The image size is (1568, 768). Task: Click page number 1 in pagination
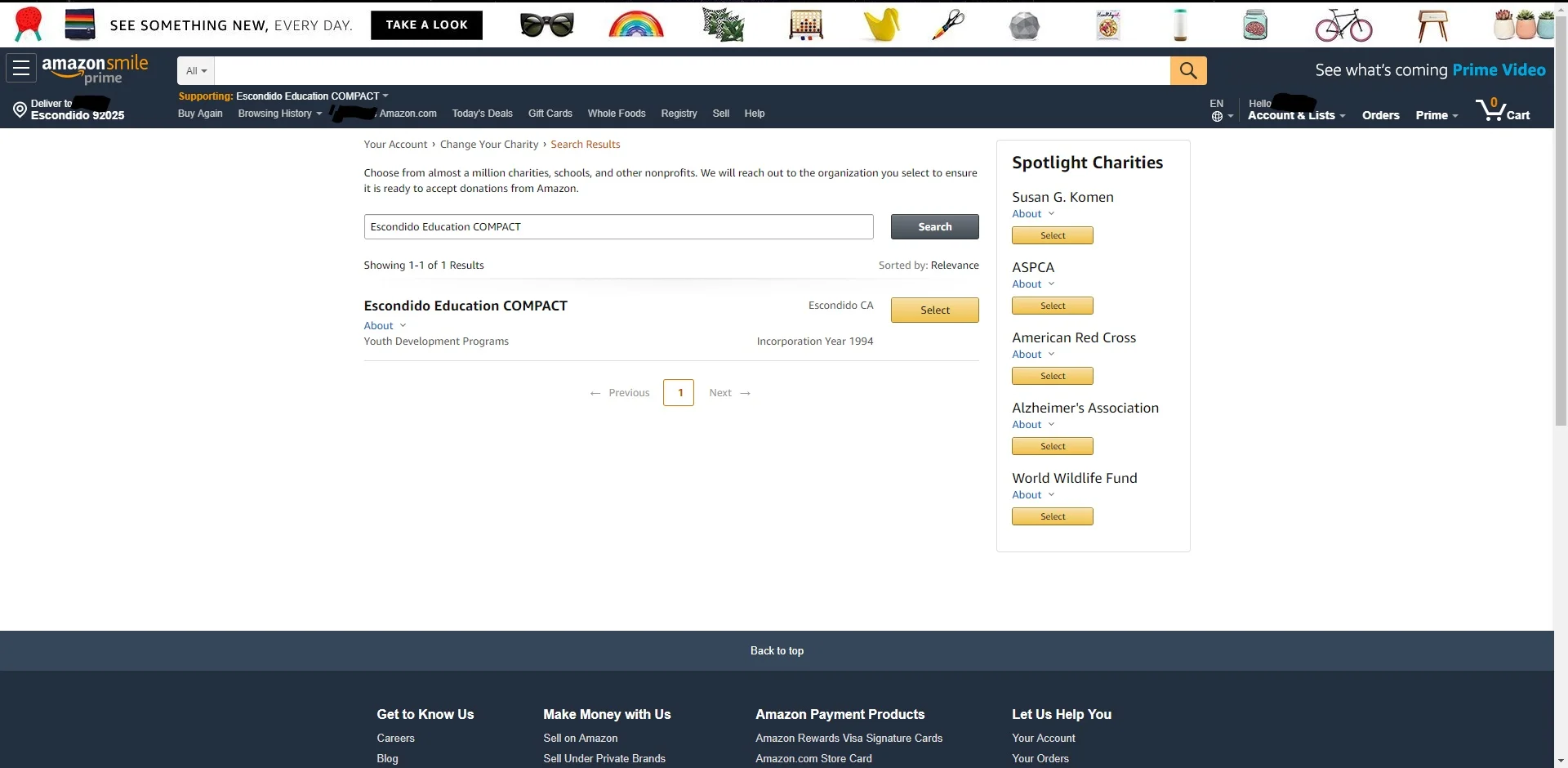coord(679,393)
